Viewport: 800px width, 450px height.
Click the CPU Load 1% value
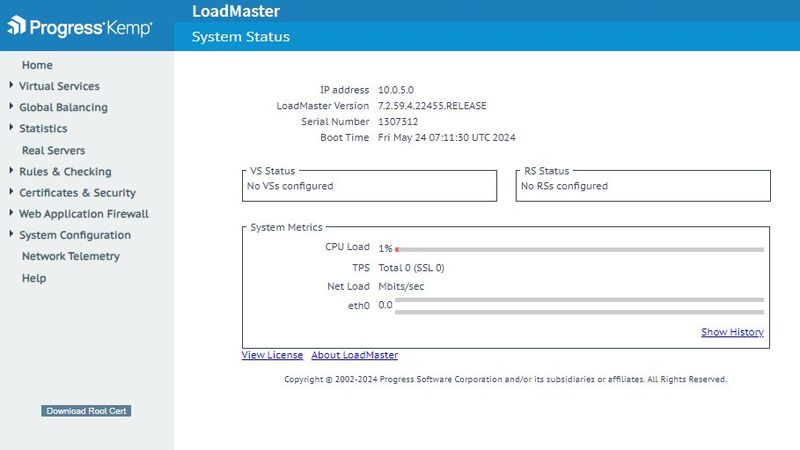click(385, 248)
